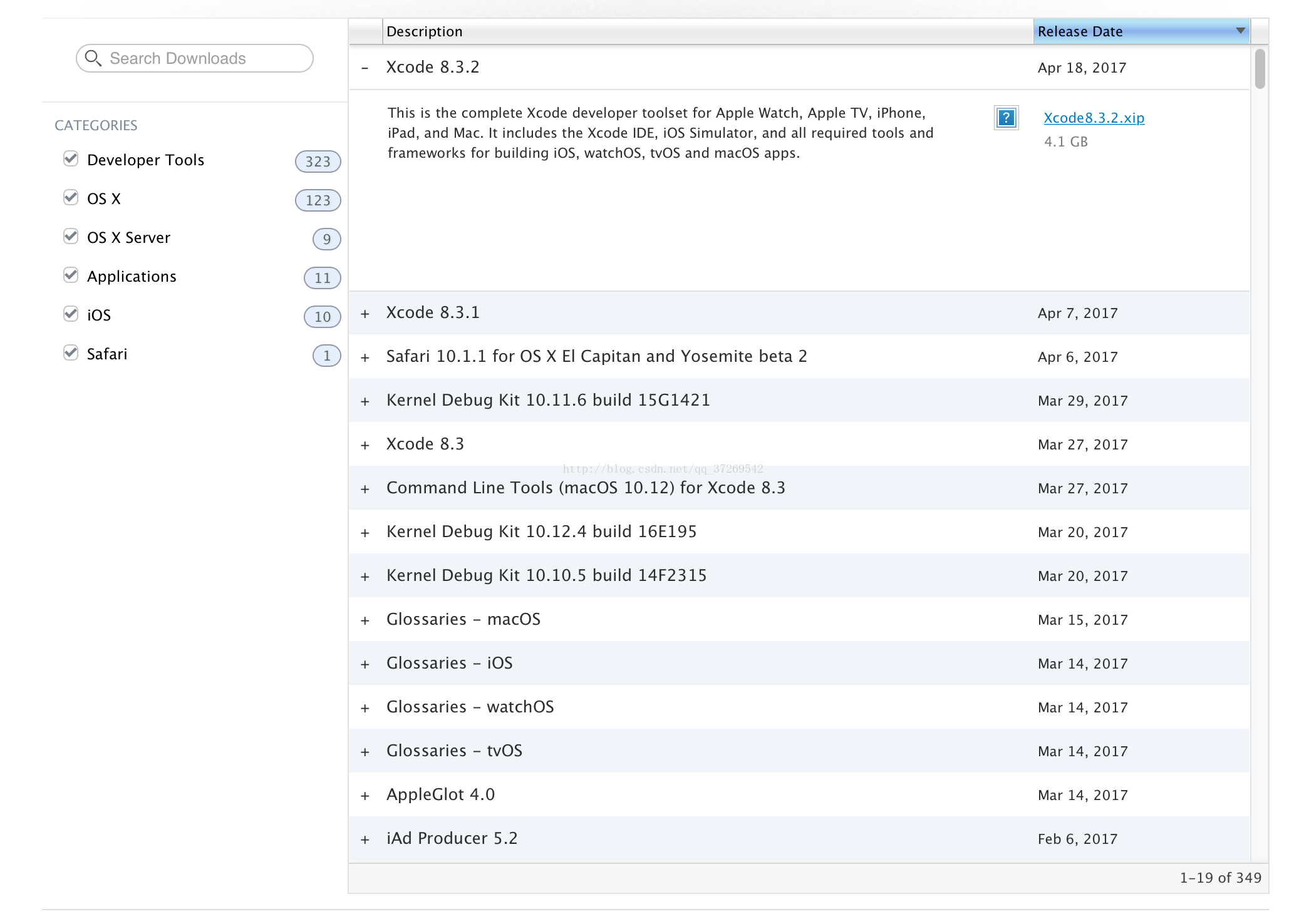This screenshot has height=924, width=1314.
Task: Uncheck the iOS category checkbox
Action: [x=71, y=314]
